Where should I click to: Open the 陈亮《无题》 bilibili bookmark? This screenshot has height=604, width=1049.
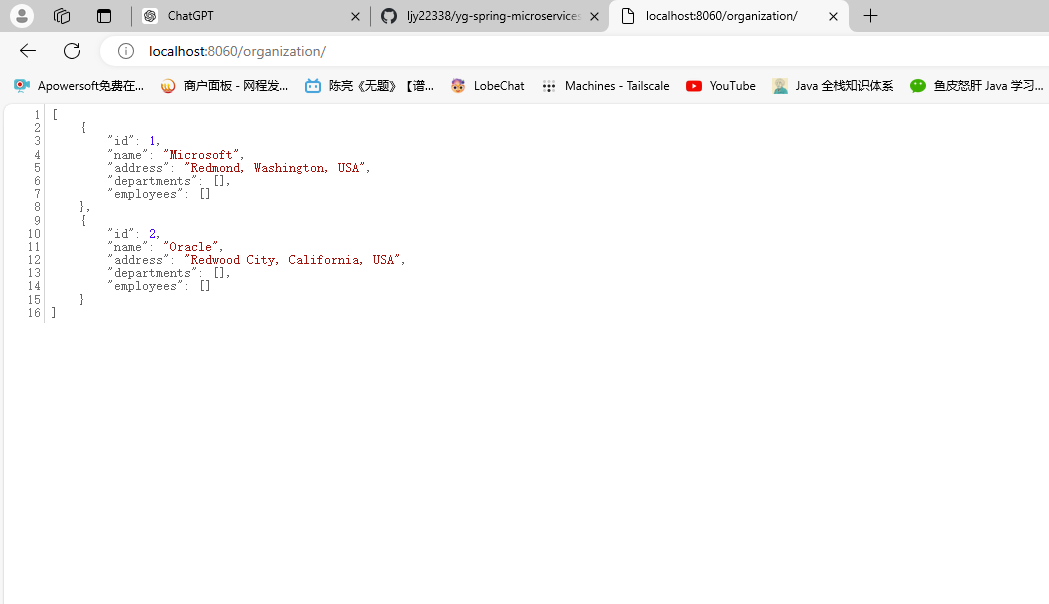point(370,86)
